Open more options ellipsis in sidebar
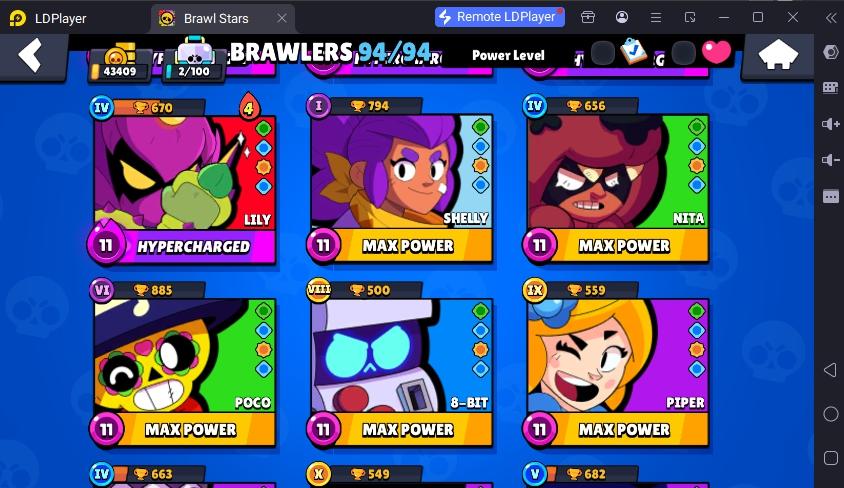This screenshot has width=844, height=488. click(x=831, y=196)
